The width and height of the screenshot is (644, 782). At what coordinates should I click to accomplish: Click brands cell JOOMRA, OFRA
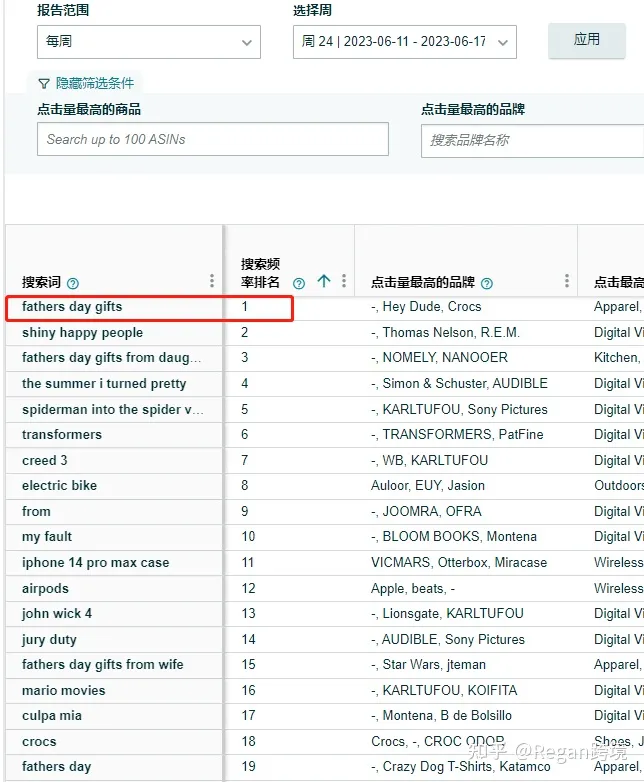pyautogui.click(x=426, y=511)
